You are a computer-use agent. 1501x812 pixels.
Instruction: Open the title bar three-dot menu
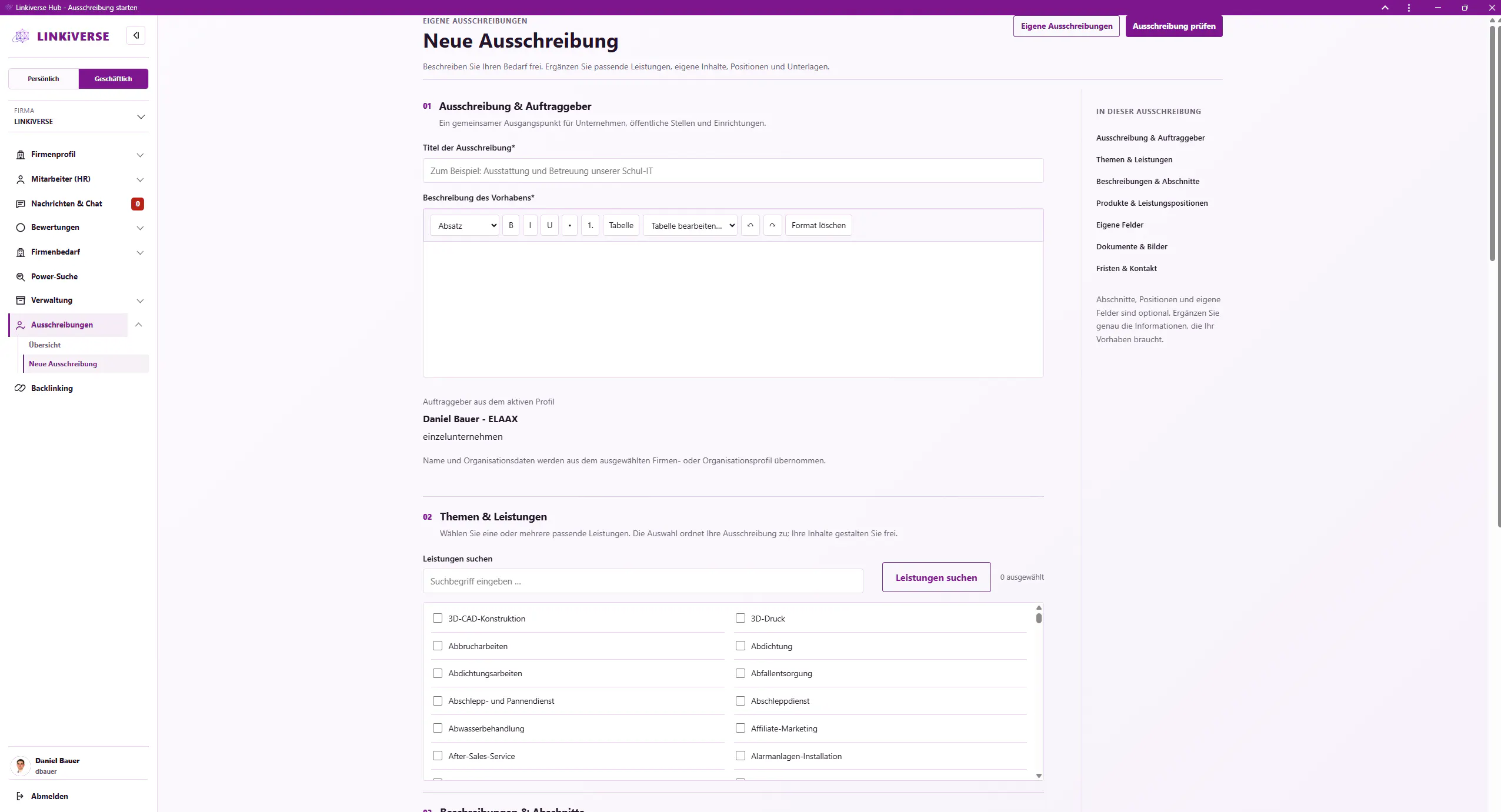click(1409, 8)
